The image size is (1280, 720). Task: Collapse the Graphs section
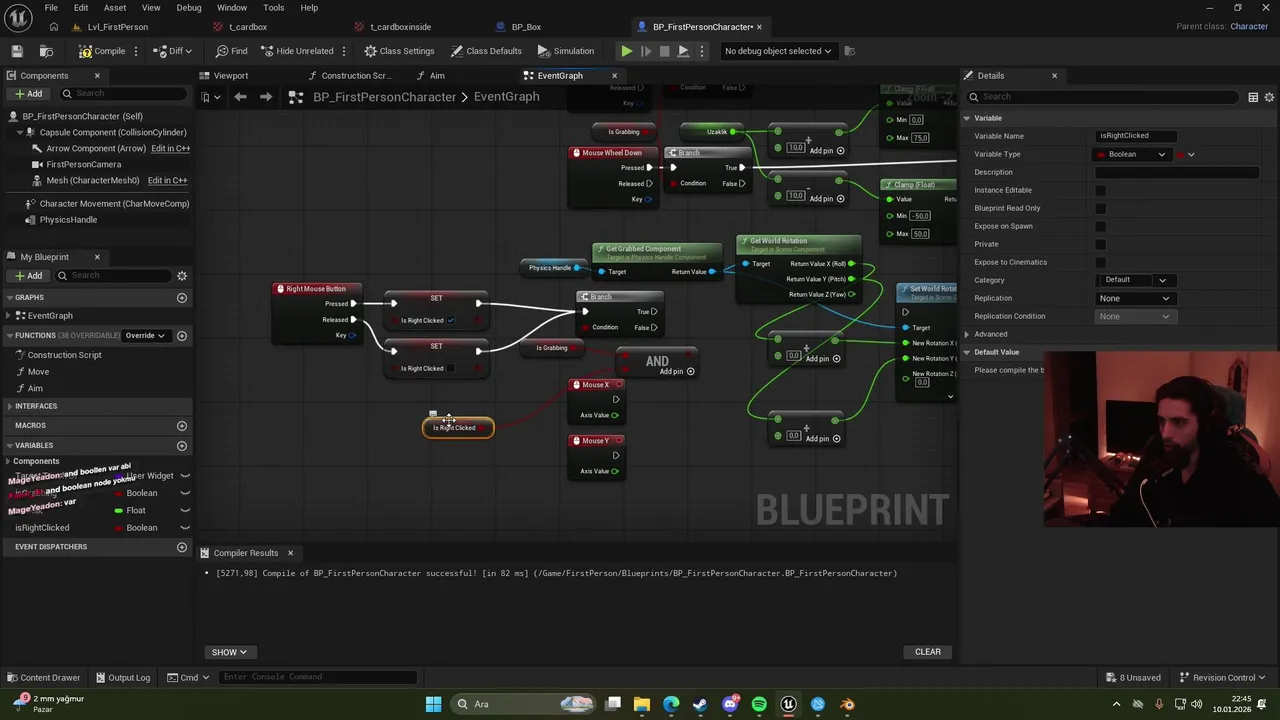click(10, 298)
